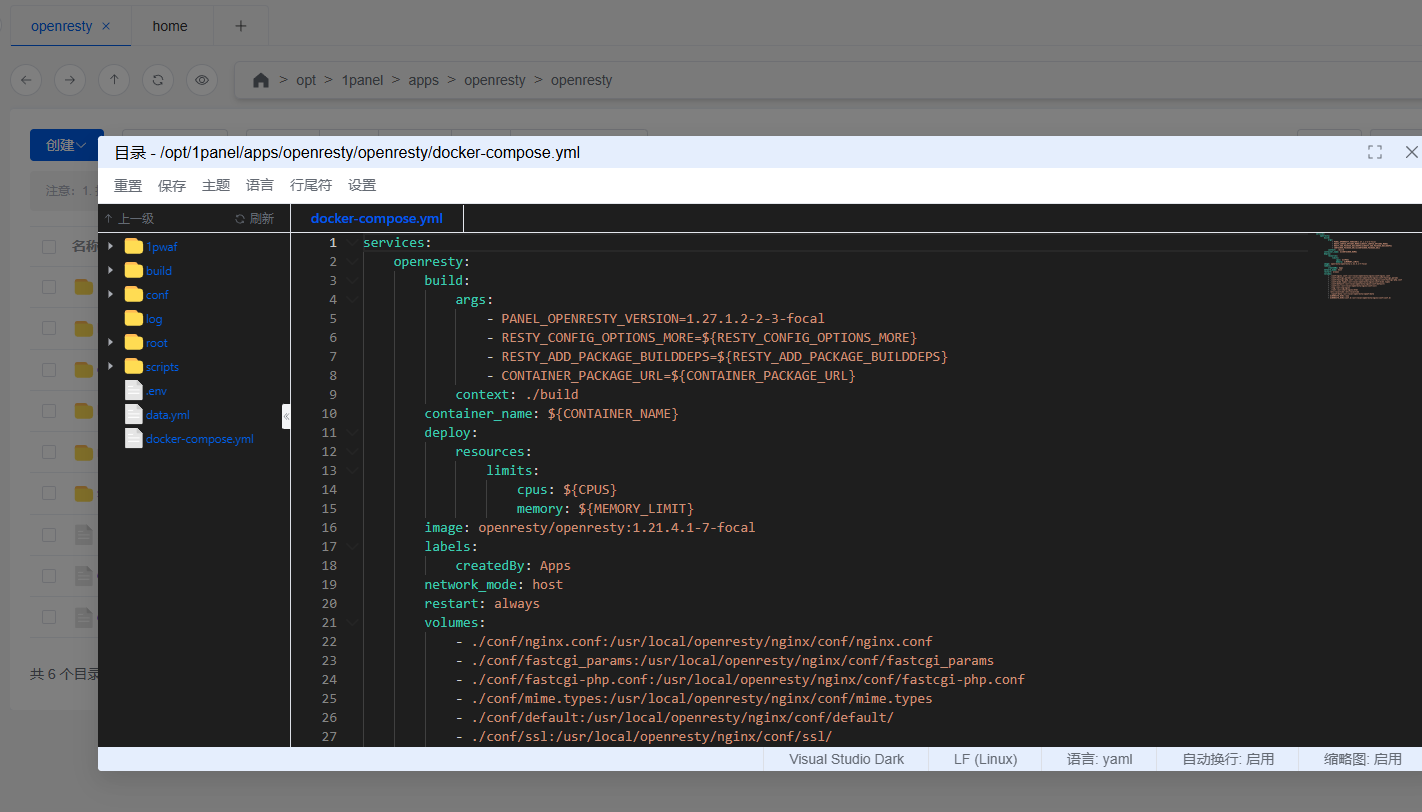The width and height of the screenshot is (1422, 812).
Task: Toggle the 缩略图 minimap status
Action: 1362,759
